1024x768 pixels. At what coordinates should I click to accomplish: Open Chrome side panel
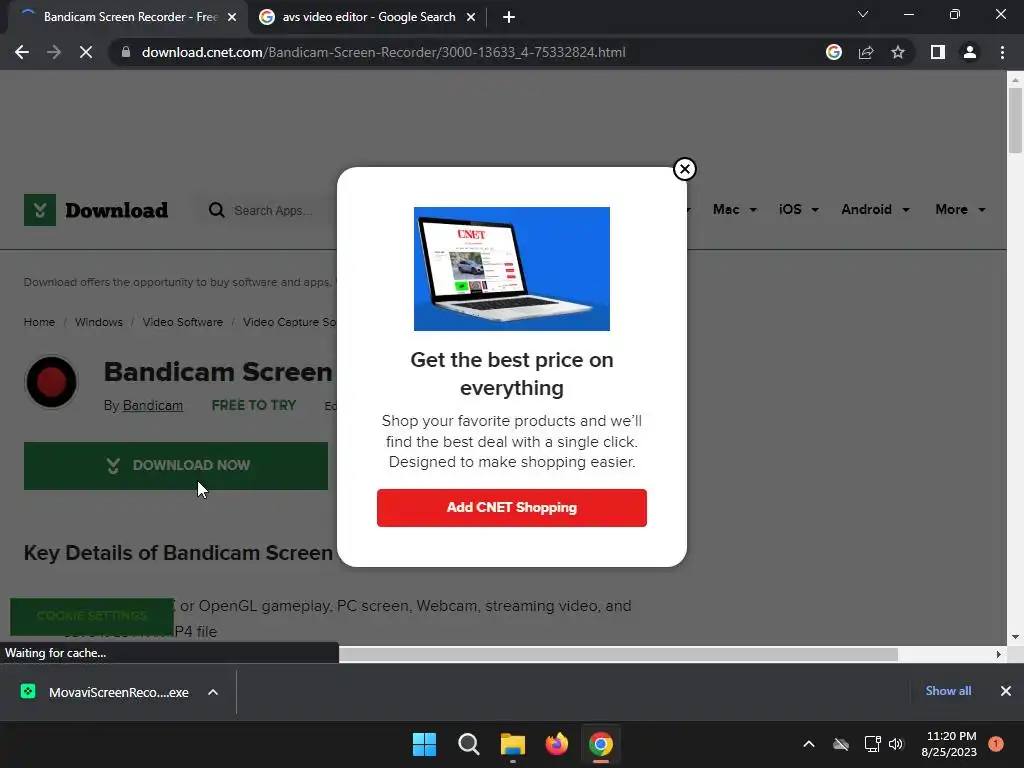[x=937, y=52]
